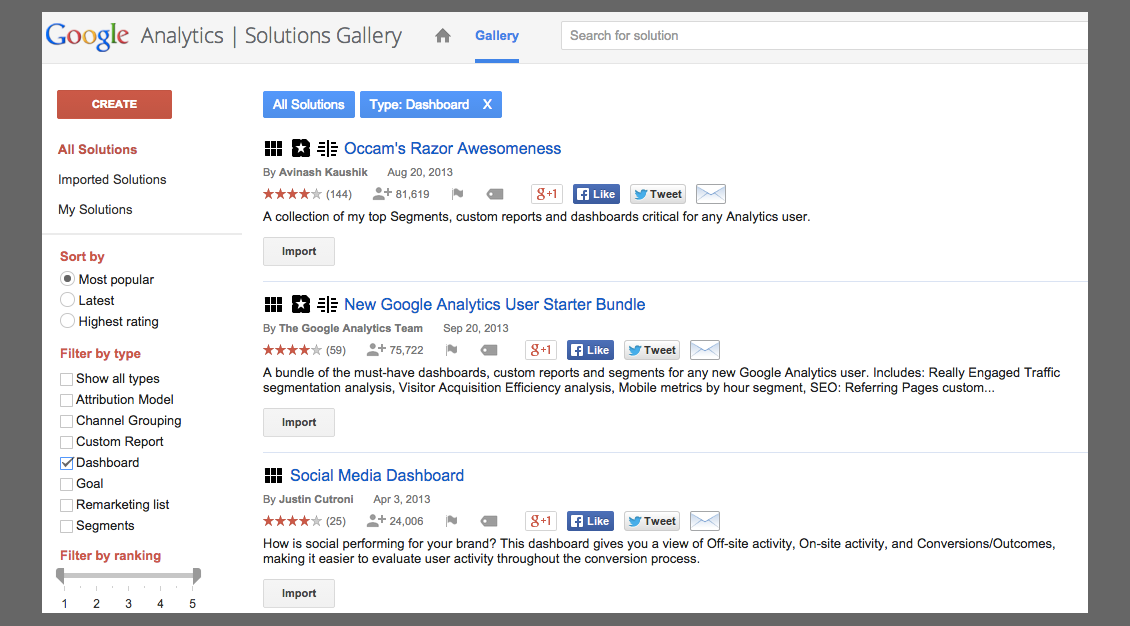Click custom report icon for Occam's Razor Awesomeness
Image resolution: width=1130 pixels, height=626 pixels.
(x=327, y=148)
